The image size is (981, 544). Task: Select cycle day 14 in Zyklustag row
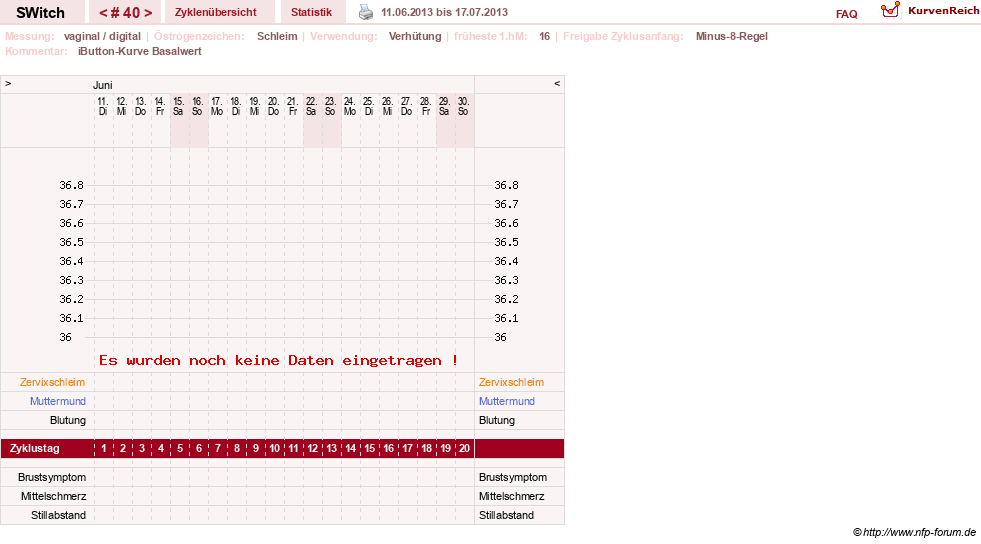350,448
